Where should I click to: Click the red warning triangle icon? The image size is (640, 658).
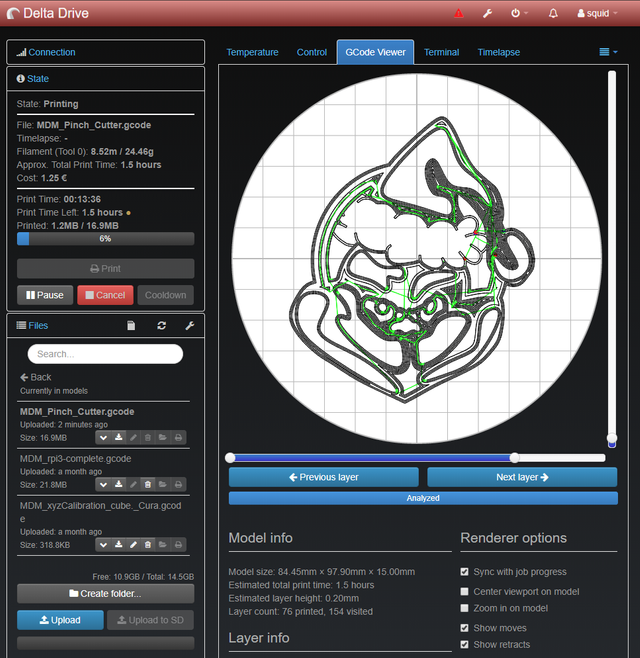[459, 13]
